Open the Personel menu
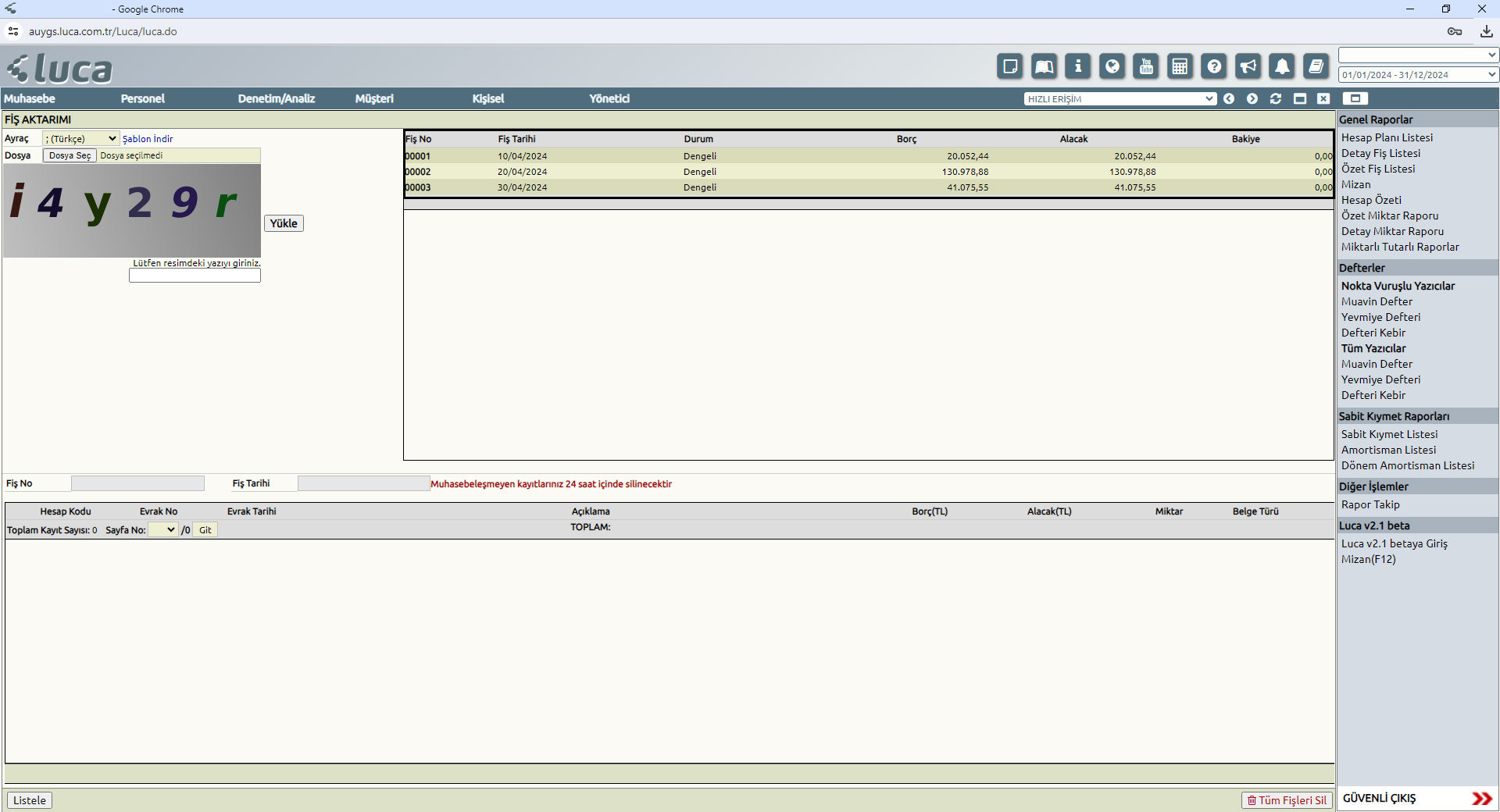Viewport: 1500px width, 812px height. coord(143,98)
